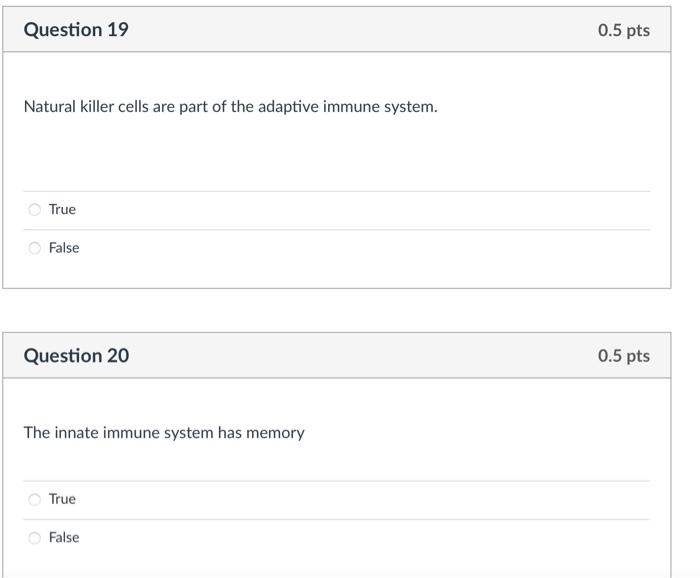This screenshot has height=578, width=700.
Task: Click the 'True' label text under Question 20
Action: pyautogui.click(x=62, y=499)
